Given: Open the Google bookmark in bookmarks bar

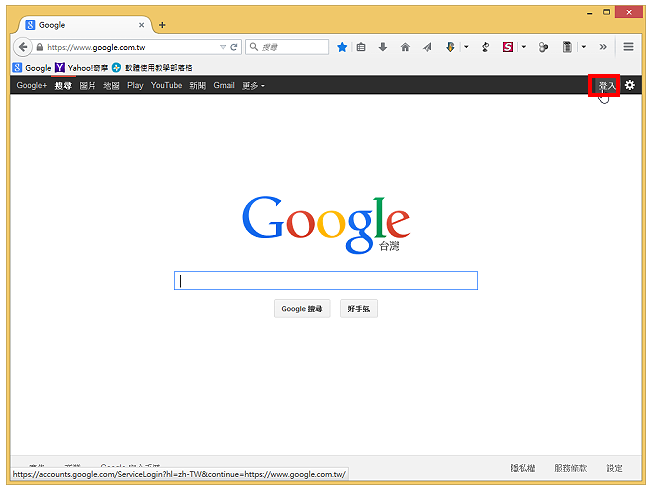Looking at the screenshot, I should click(x=32, y=68).
